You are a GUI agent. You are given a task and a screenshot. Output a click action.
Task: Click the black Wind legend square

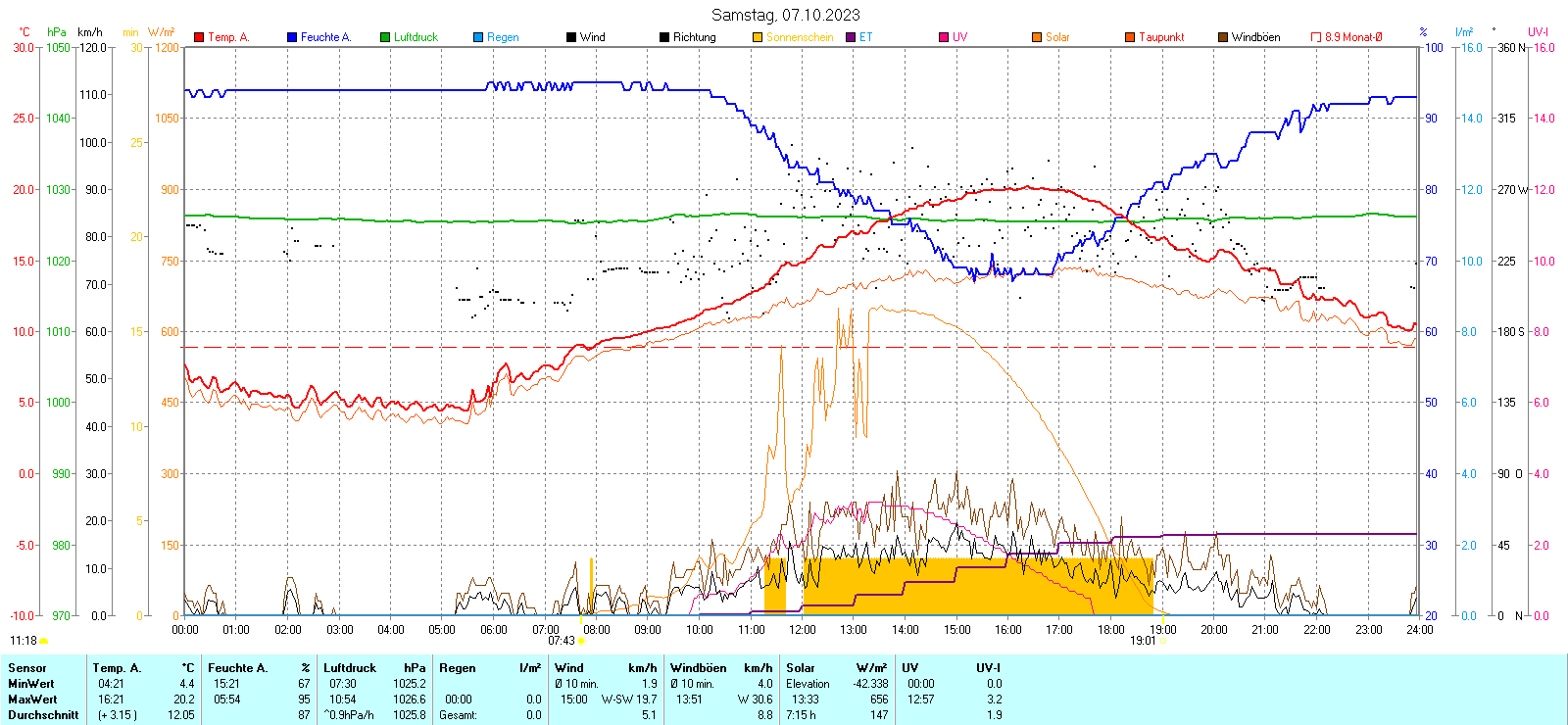coord(571,37)
